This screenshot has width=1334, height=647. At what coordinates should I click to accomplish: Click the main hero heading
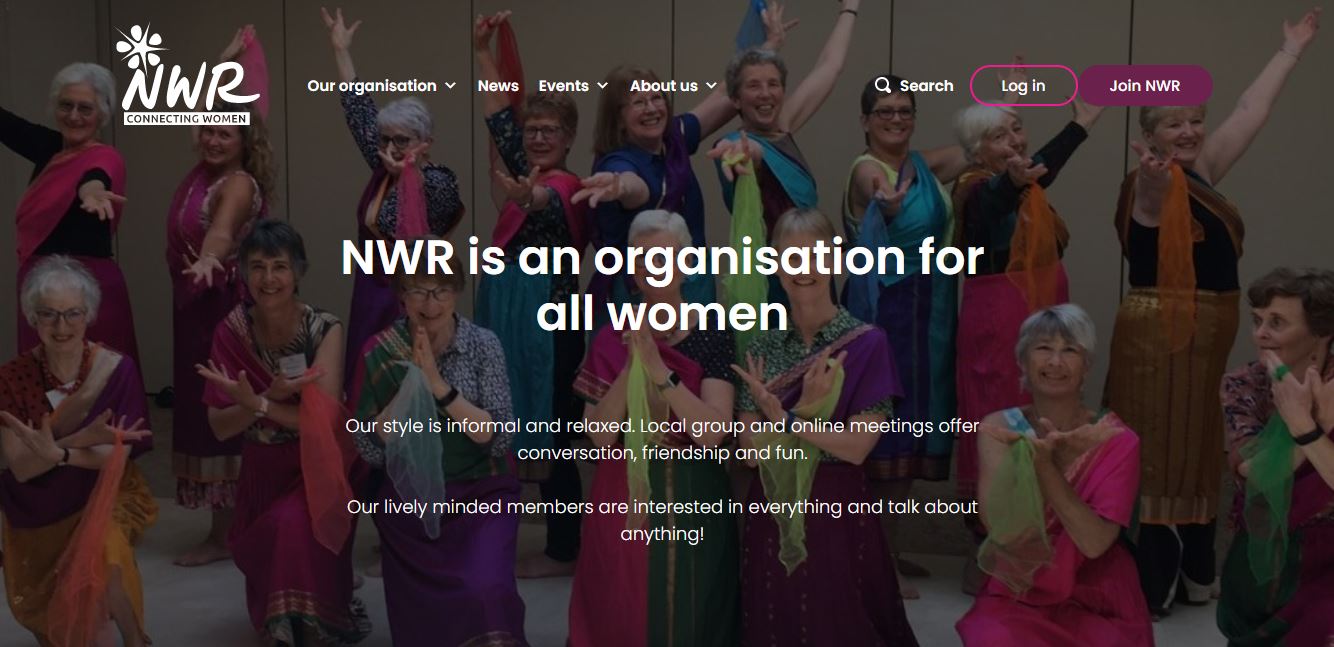coord(662,285)
